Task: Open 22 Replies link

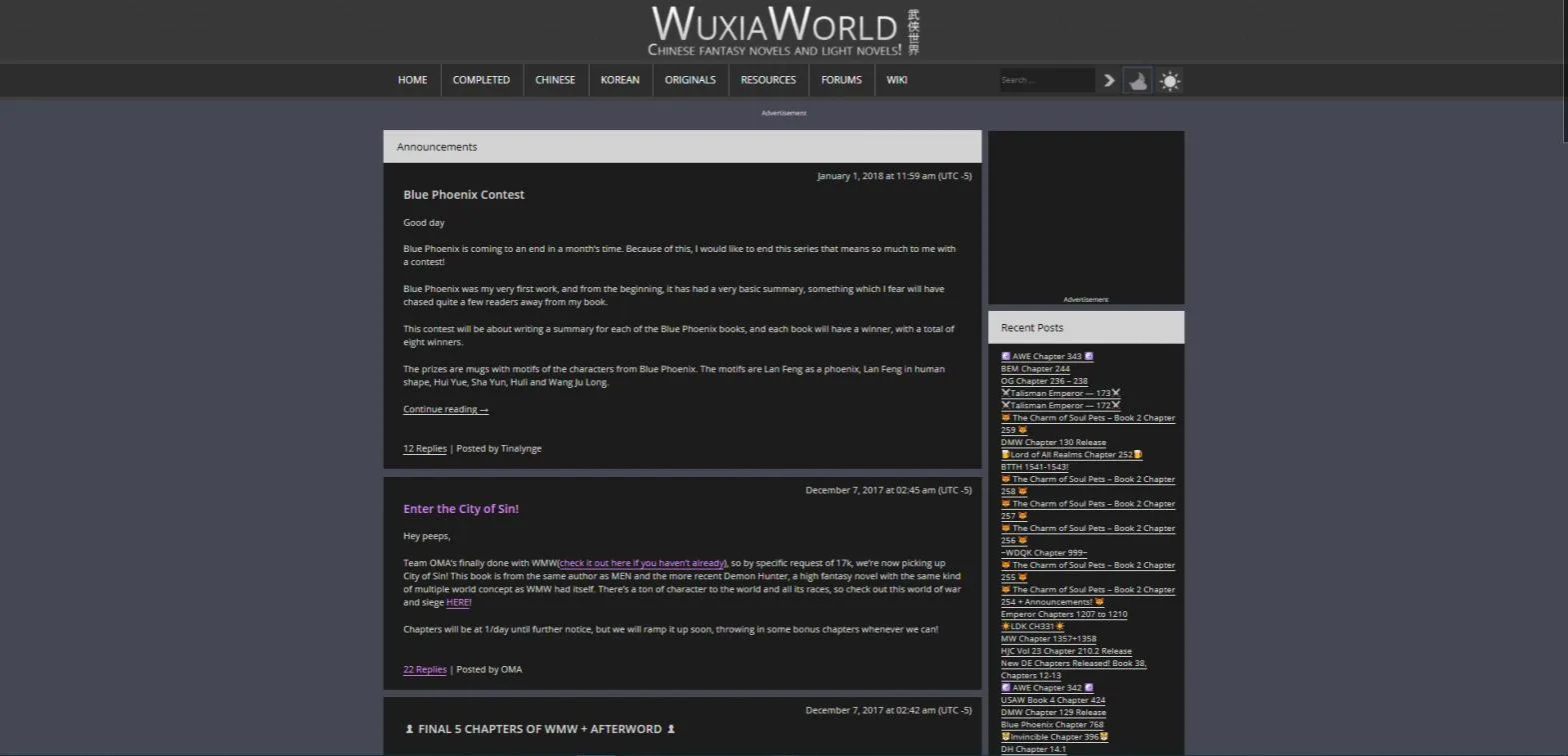Action: point(425,670)
